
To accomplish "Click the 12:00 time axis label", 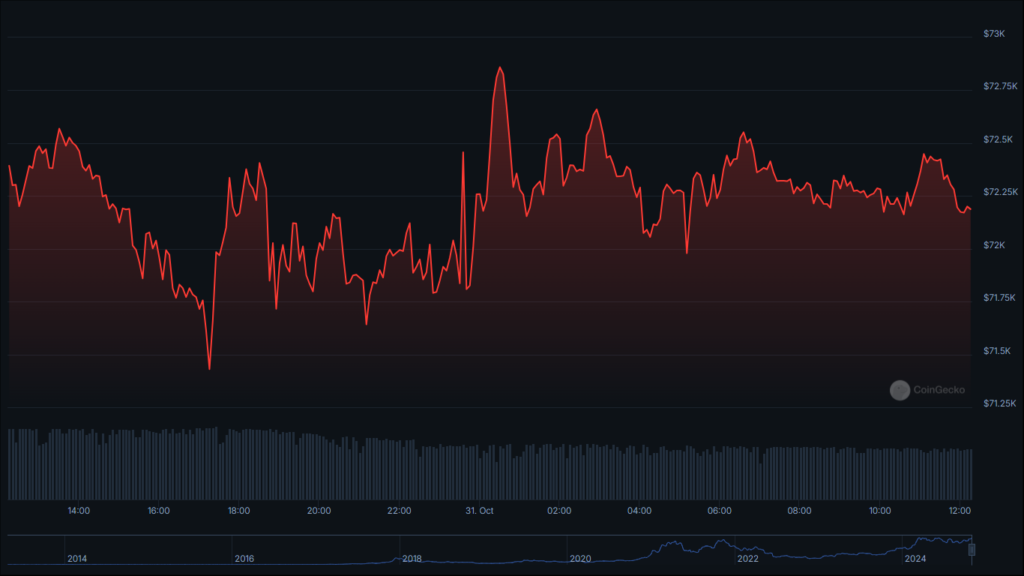I will coord(959,511).
